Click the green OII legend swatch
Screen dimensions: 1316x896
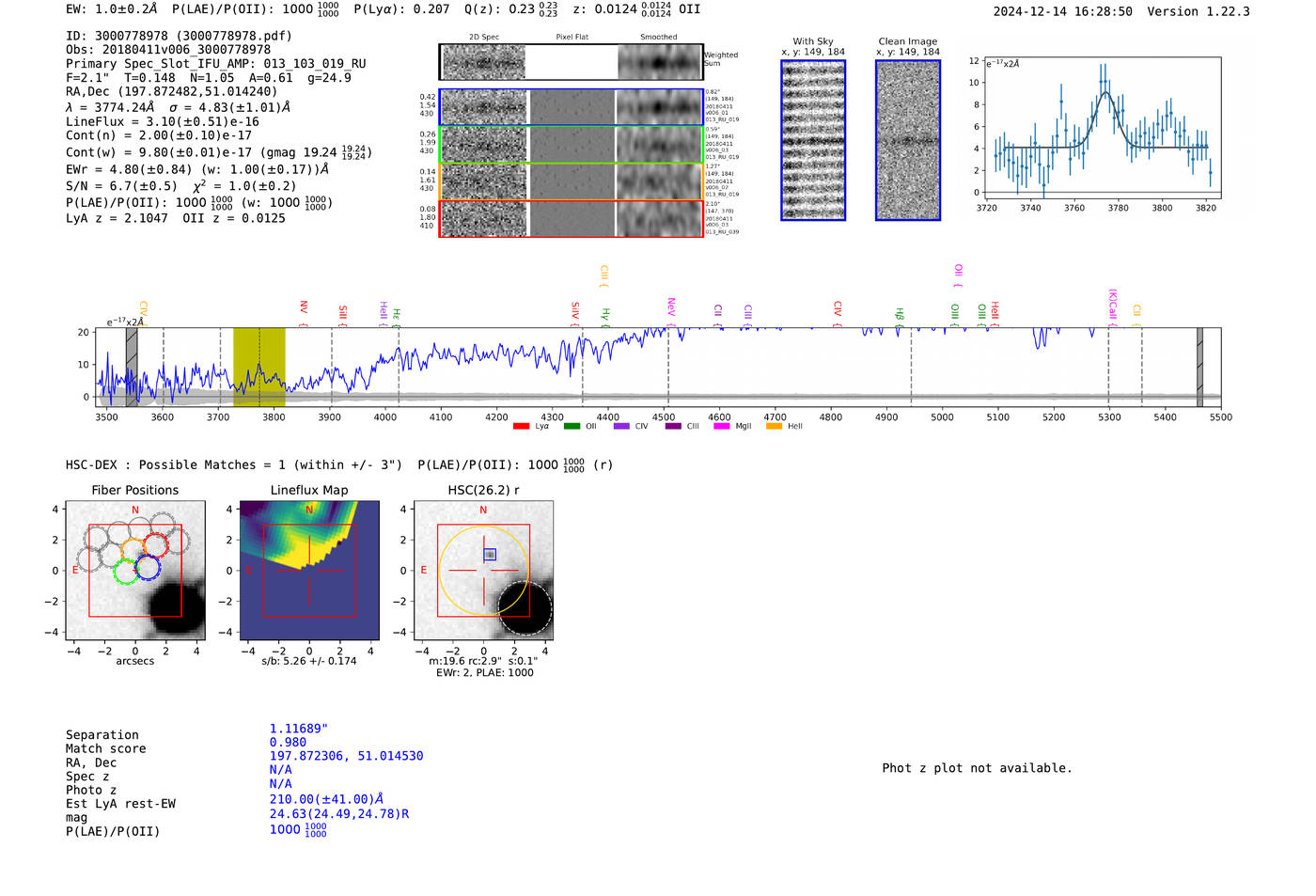click(572, 427)
